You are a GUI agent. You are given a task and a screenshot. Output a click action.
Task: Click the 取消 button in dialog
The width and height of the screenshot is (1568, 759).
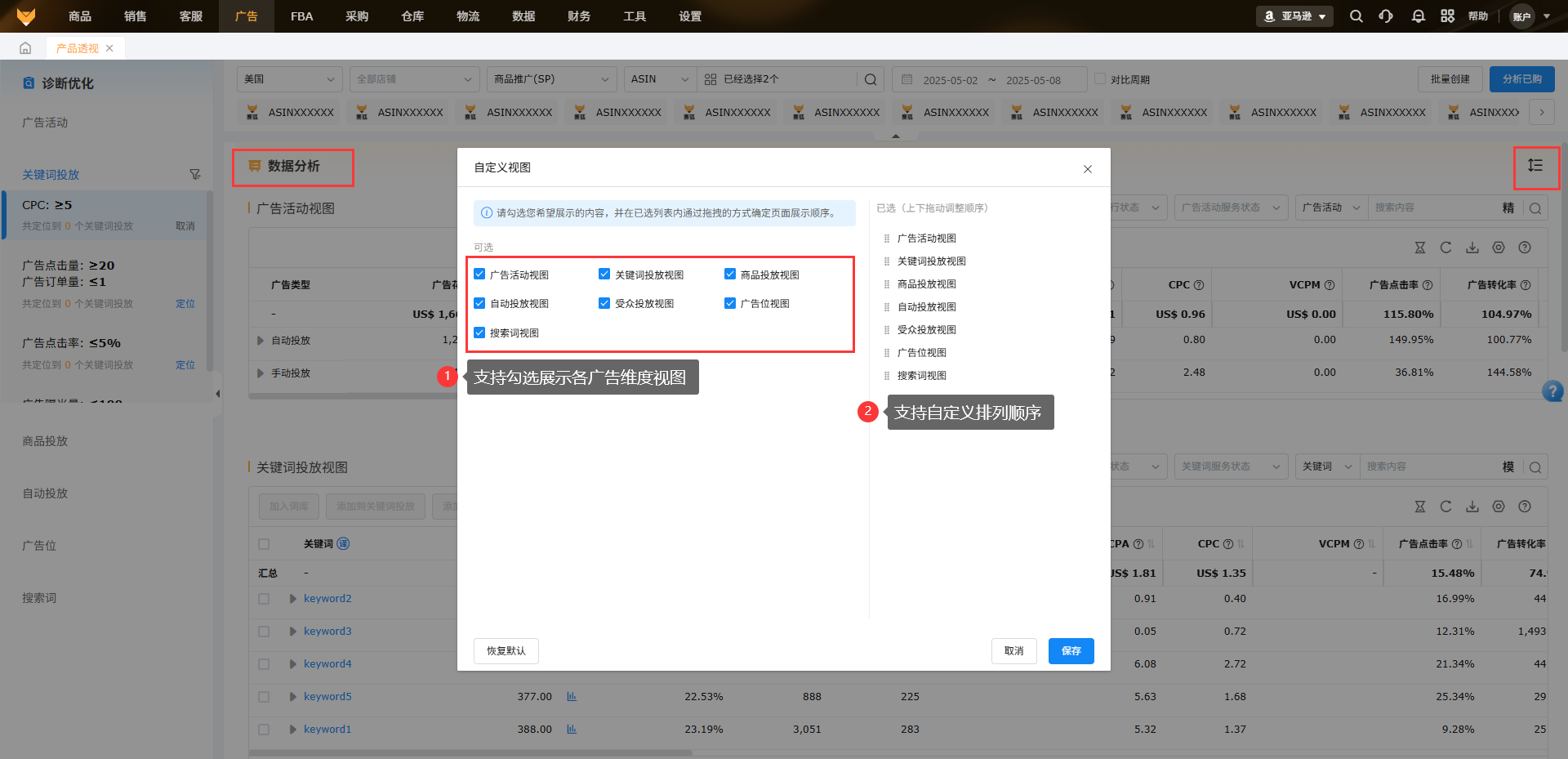click(x=1014, y=651)
